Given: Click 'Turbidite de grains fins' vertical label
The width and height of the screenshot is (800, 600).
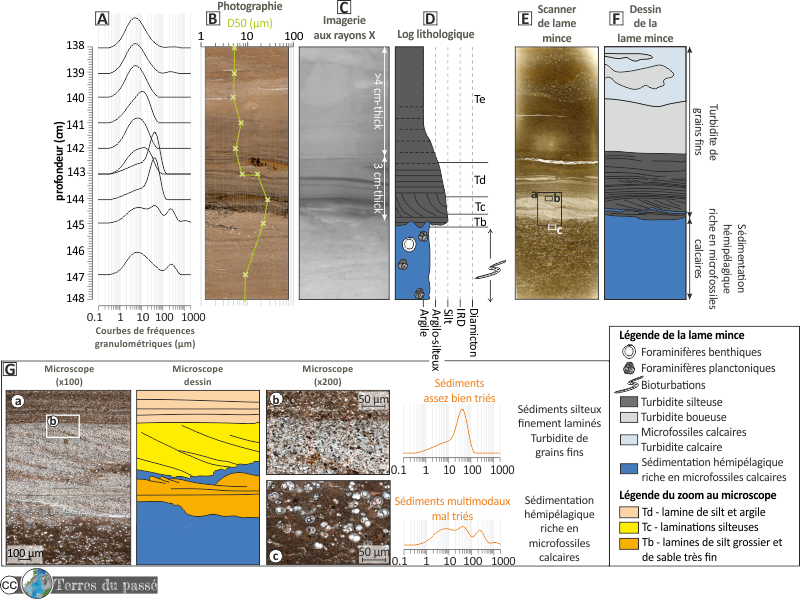Looking at the screenshot, I should pos(706,133).
